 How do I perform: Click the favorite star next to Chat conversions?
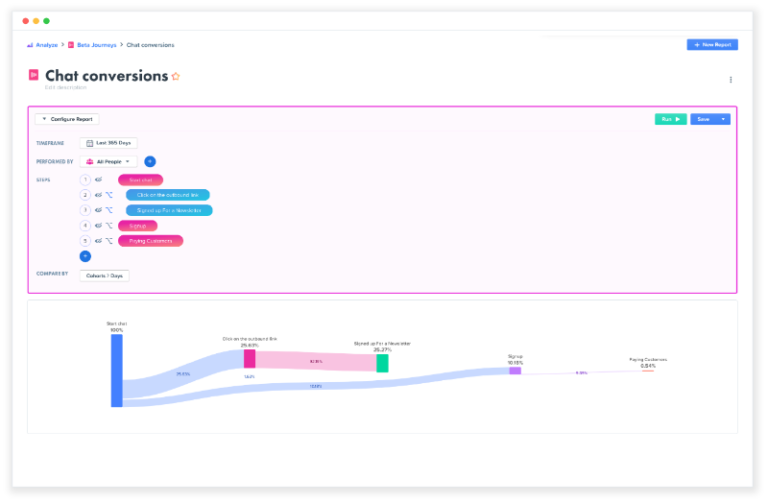[176, 76]
